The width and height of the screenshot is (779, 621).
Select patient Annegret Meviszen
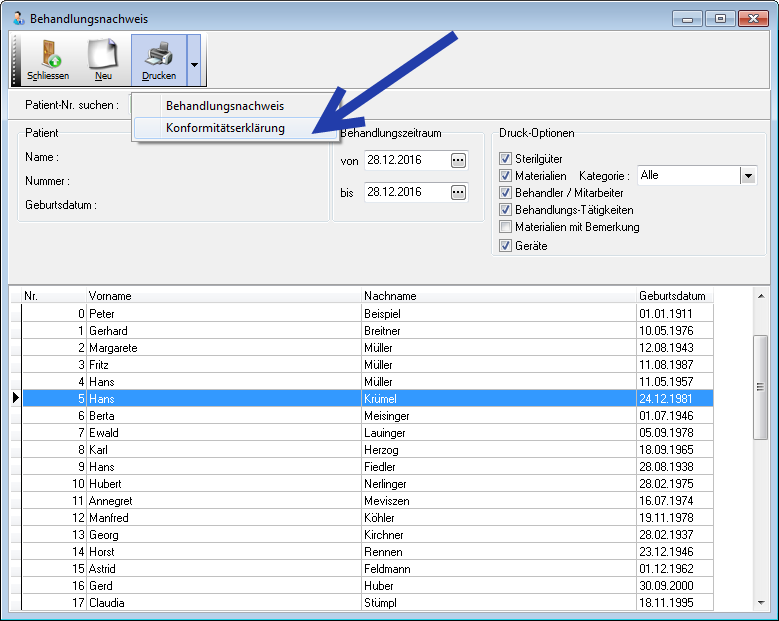click(368, 501)
